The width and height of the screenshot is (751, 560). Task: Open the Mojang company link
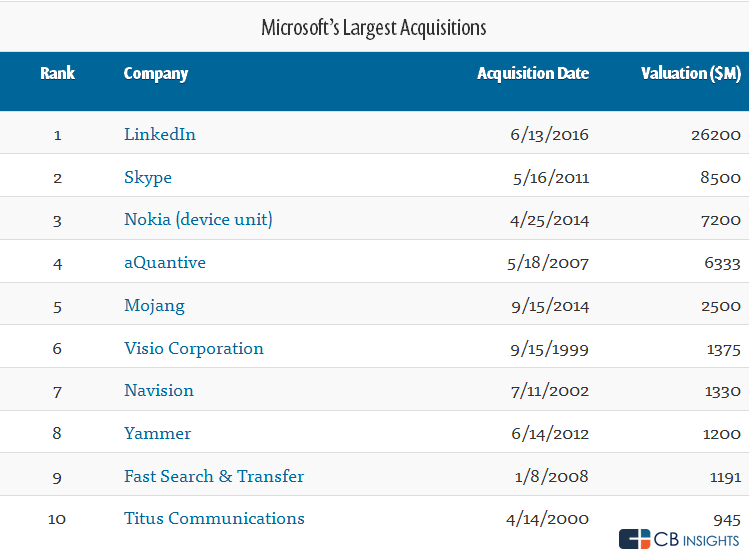pos(154,306)
